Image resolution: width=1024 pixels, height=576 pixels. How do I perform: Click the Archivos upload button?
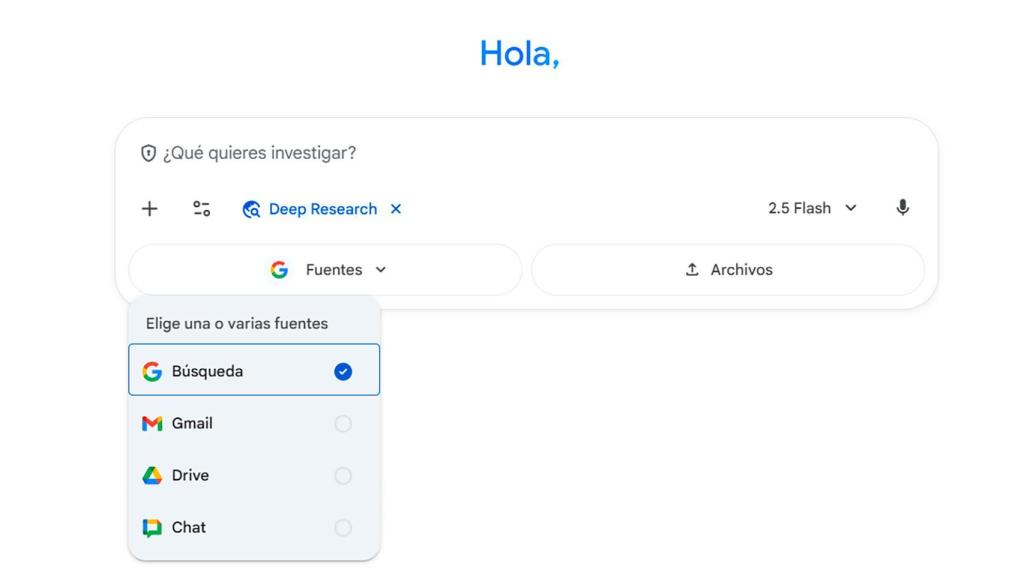tap(728, 270)
